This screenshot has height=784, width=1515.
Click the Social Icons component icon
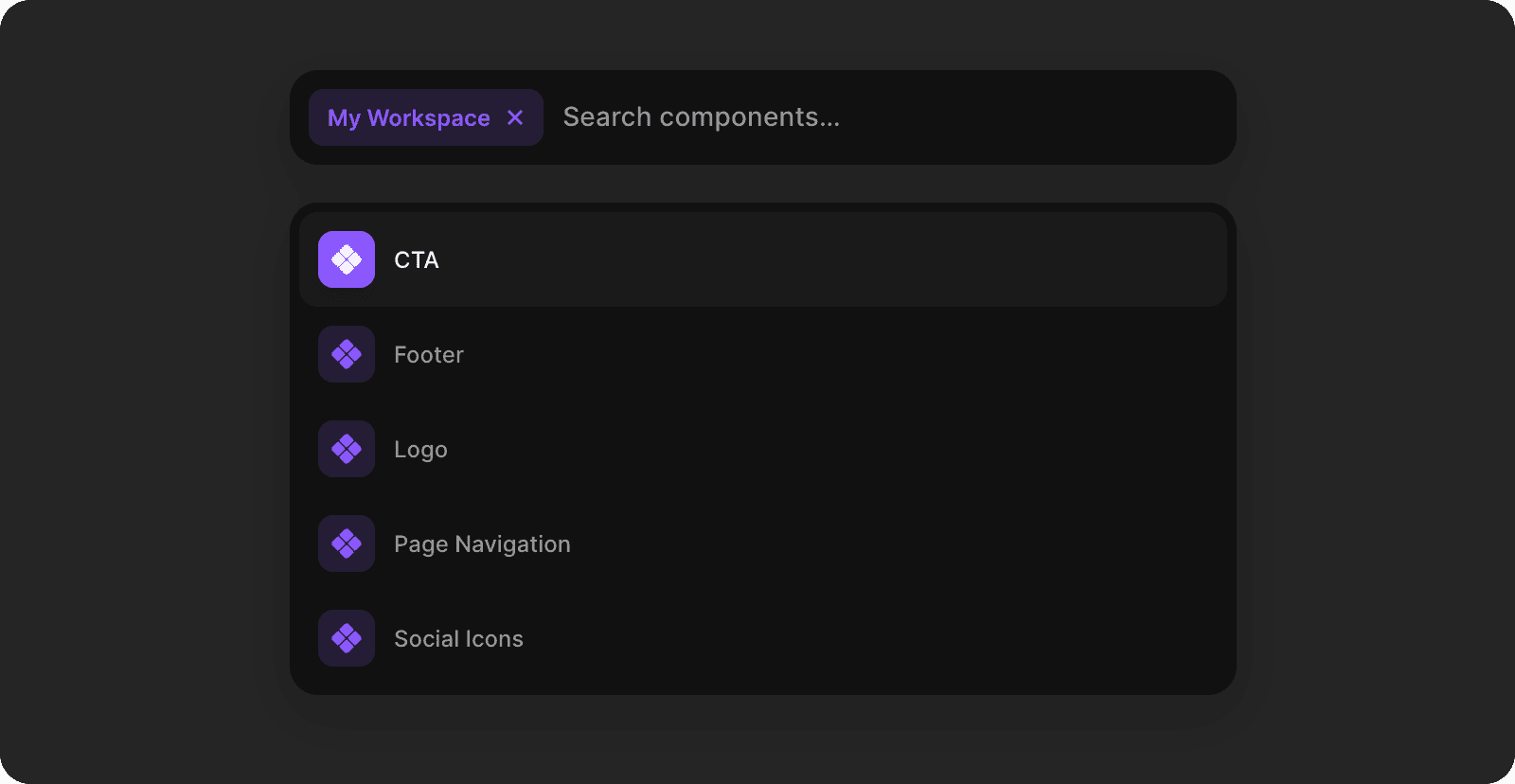click(347, 638)
